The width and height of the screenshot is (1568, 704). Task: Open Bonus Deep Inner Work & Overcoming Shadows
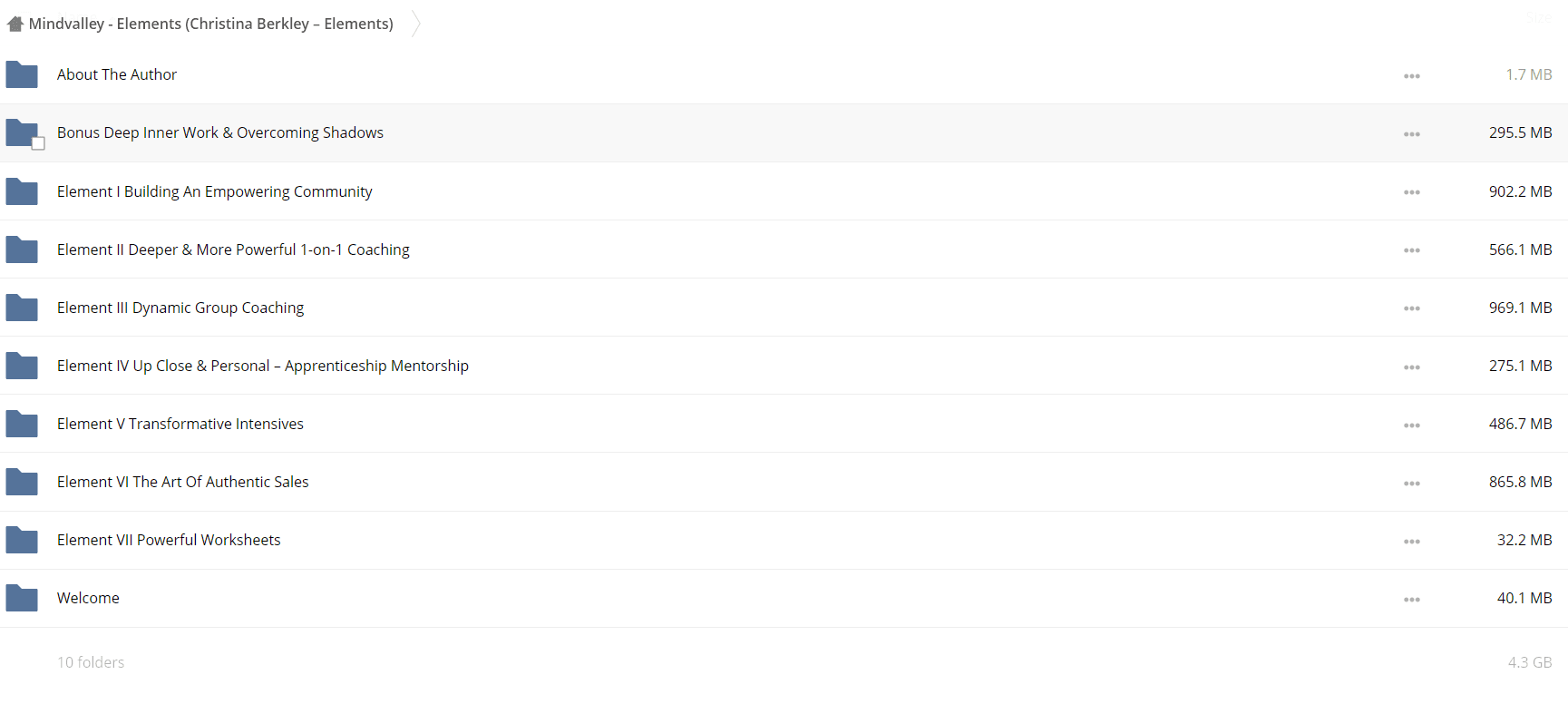pos(220,132)
